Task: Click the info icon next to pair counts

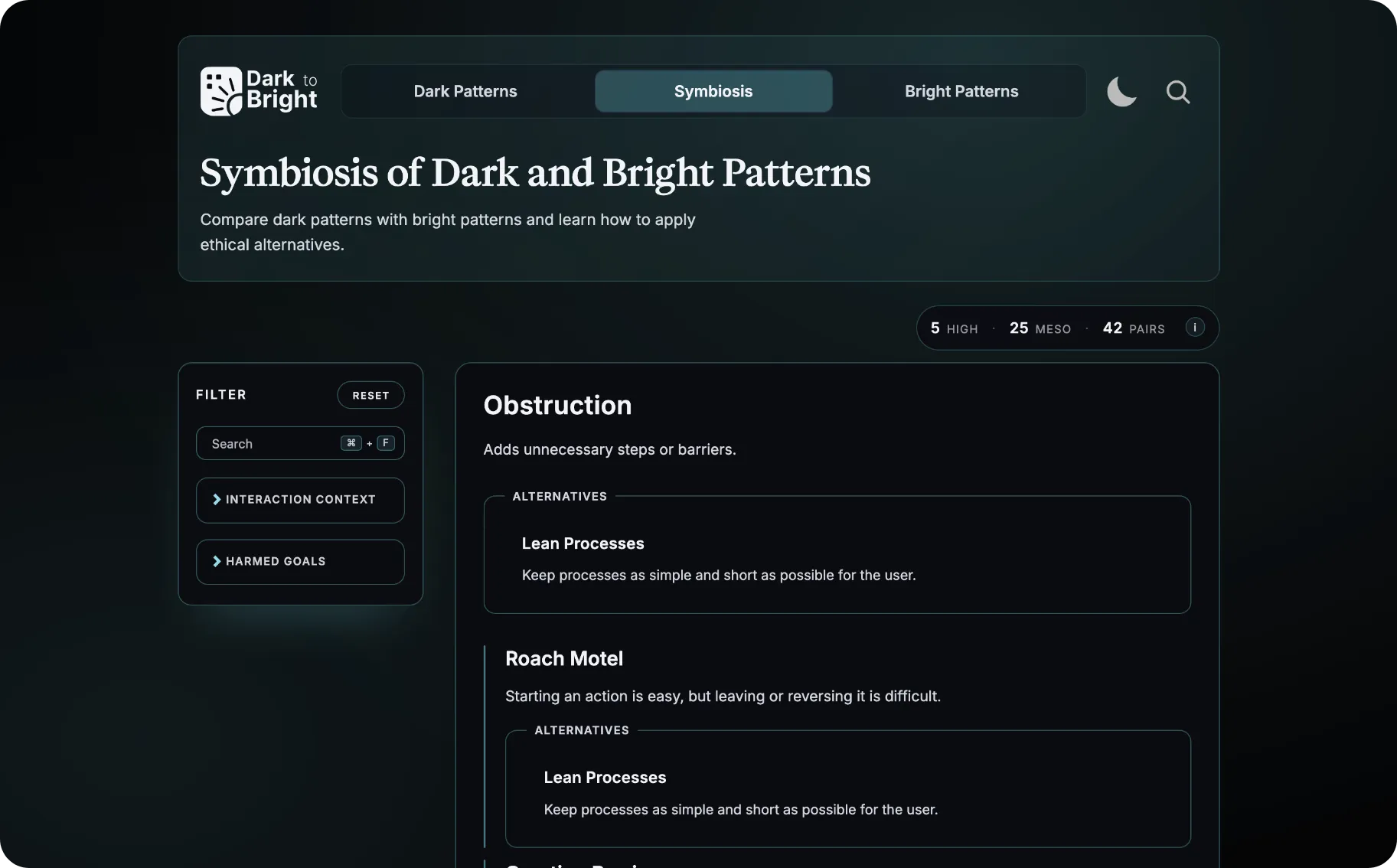Action: [x=1193, y=328]
